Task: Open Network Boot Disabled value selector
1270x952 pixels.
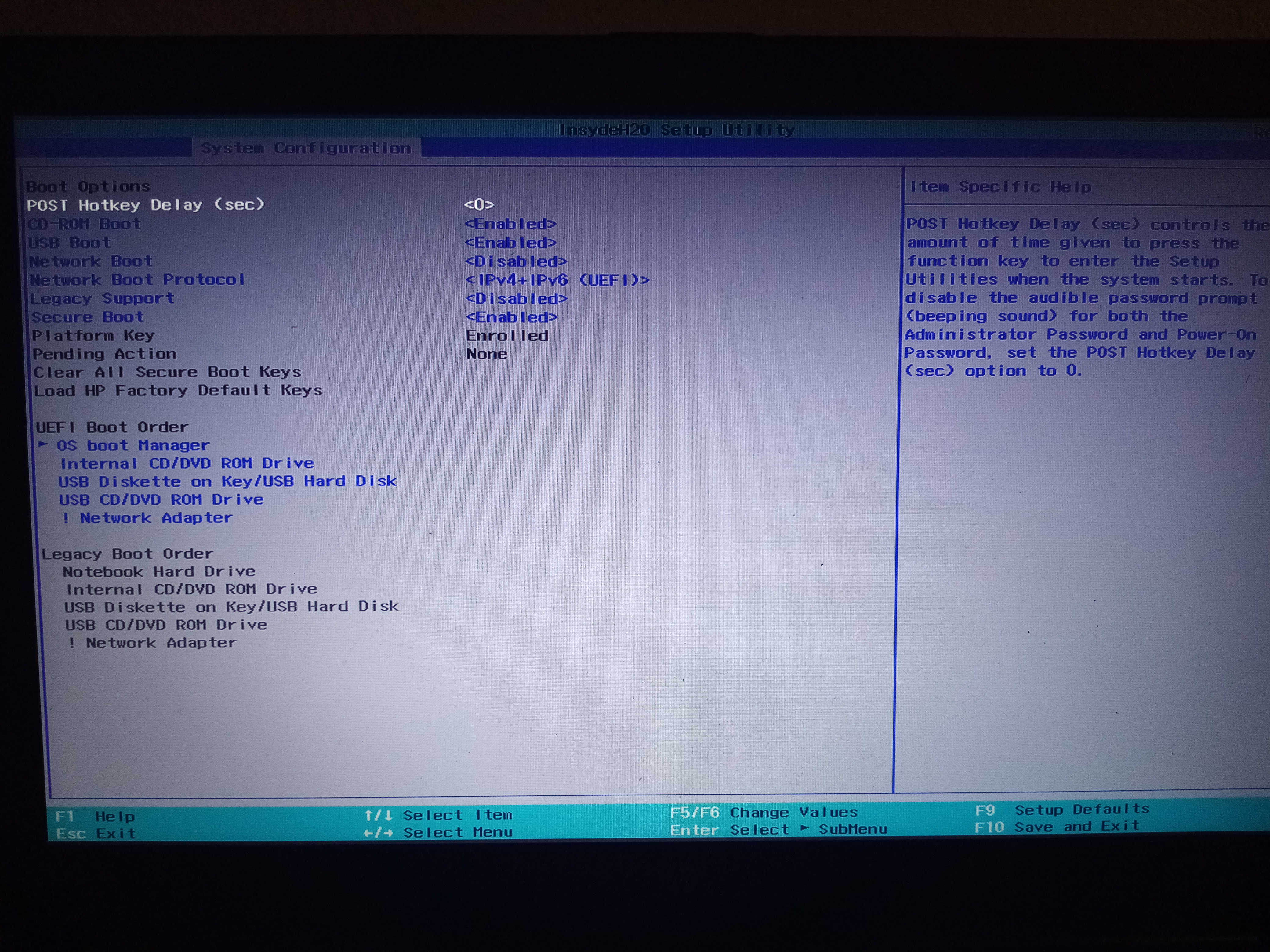Action: pyautogui.click(x=516, y=262)
